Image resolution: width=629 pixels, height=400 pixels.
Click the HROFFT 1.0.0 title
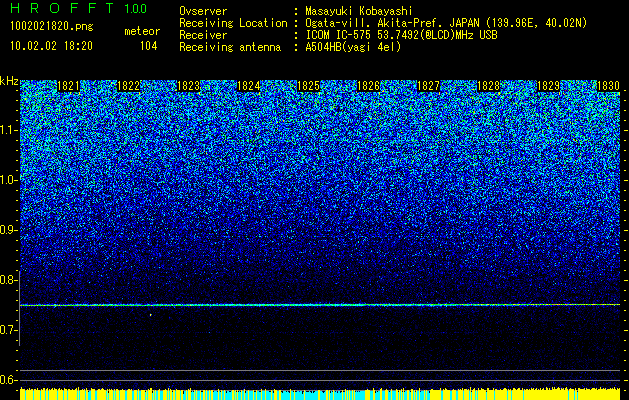coord(79,8)
